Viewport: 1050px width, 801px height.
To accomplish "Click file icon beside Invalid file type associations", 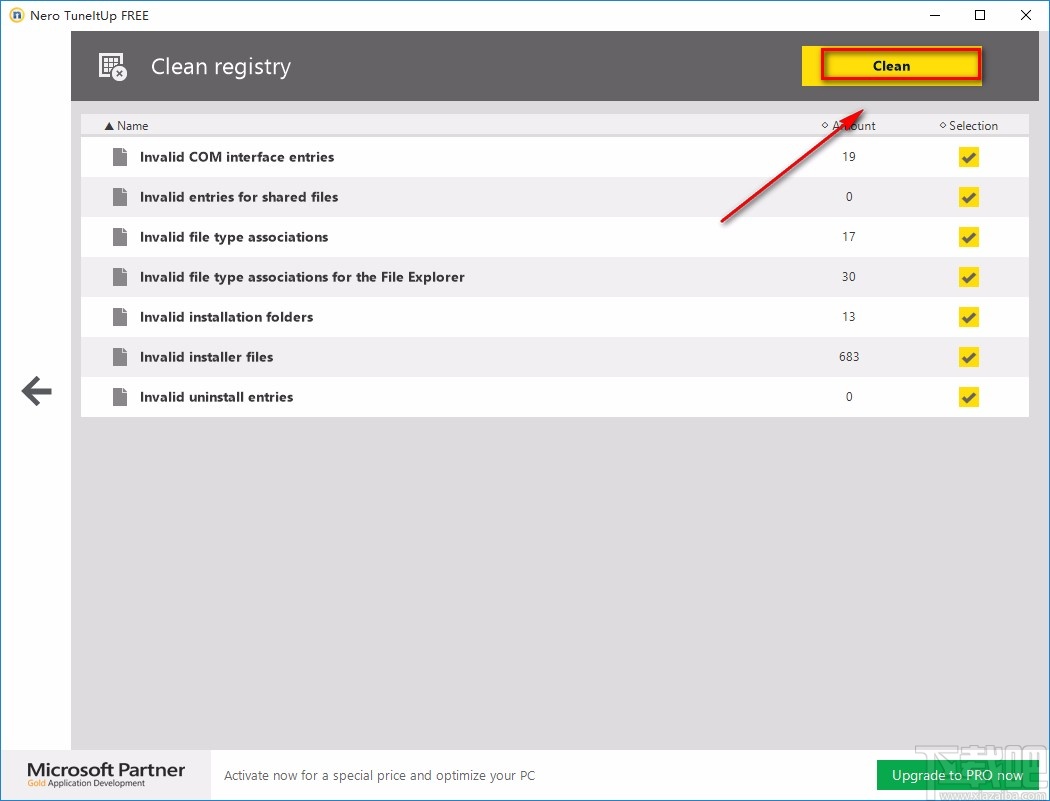I will pos(120,237).
